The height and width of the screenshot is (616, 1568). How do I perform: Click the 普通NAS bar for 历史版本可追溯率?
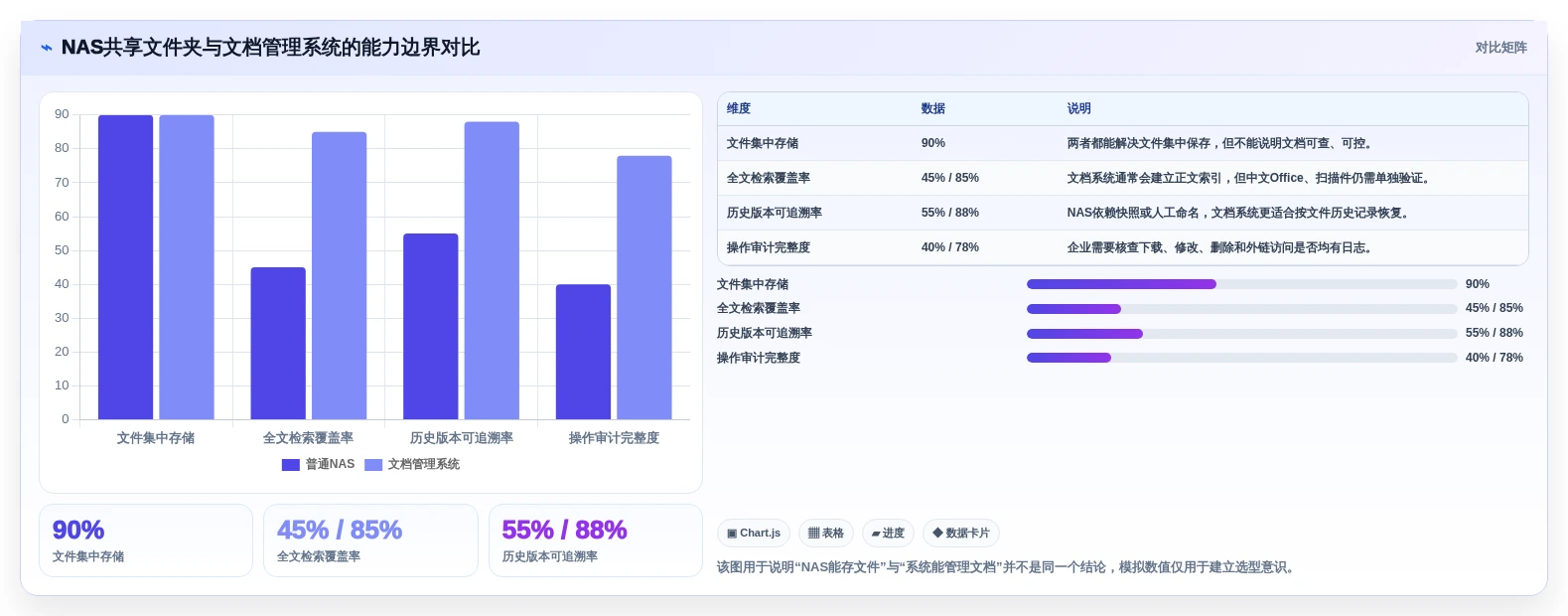[x=431, y=327]
